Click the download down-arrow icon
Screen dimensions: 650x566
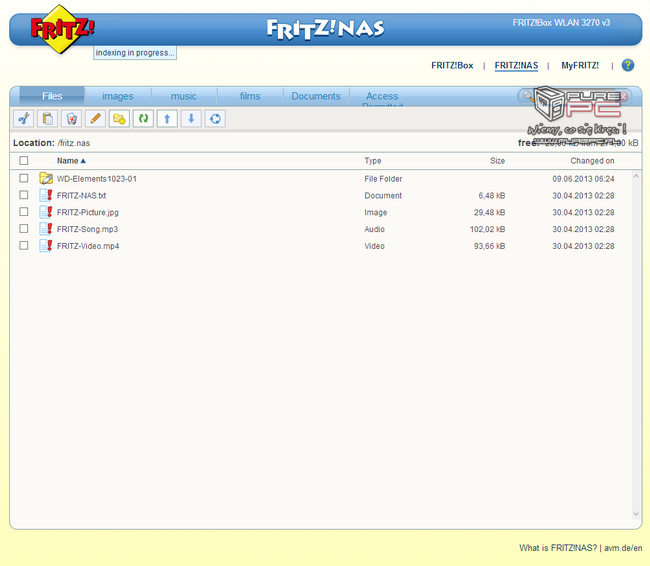coord(191,119)
